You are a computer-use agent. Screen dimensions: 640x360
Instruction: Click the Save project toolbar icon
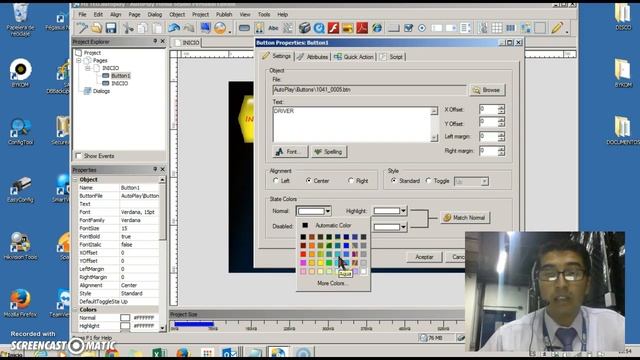[x=111, y=28]
